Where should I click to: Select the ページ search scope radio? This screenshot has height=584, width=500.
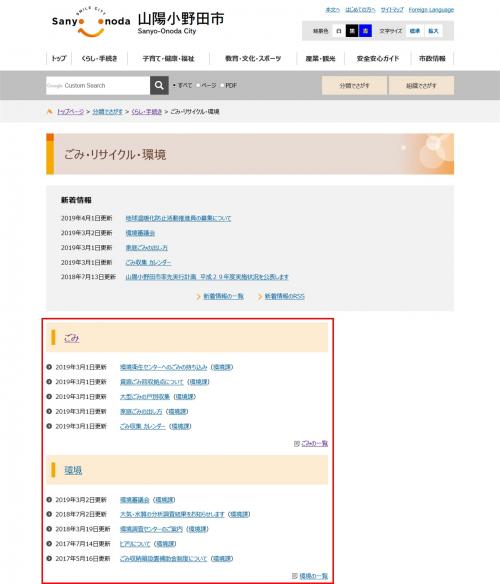[x=198, y=85]
